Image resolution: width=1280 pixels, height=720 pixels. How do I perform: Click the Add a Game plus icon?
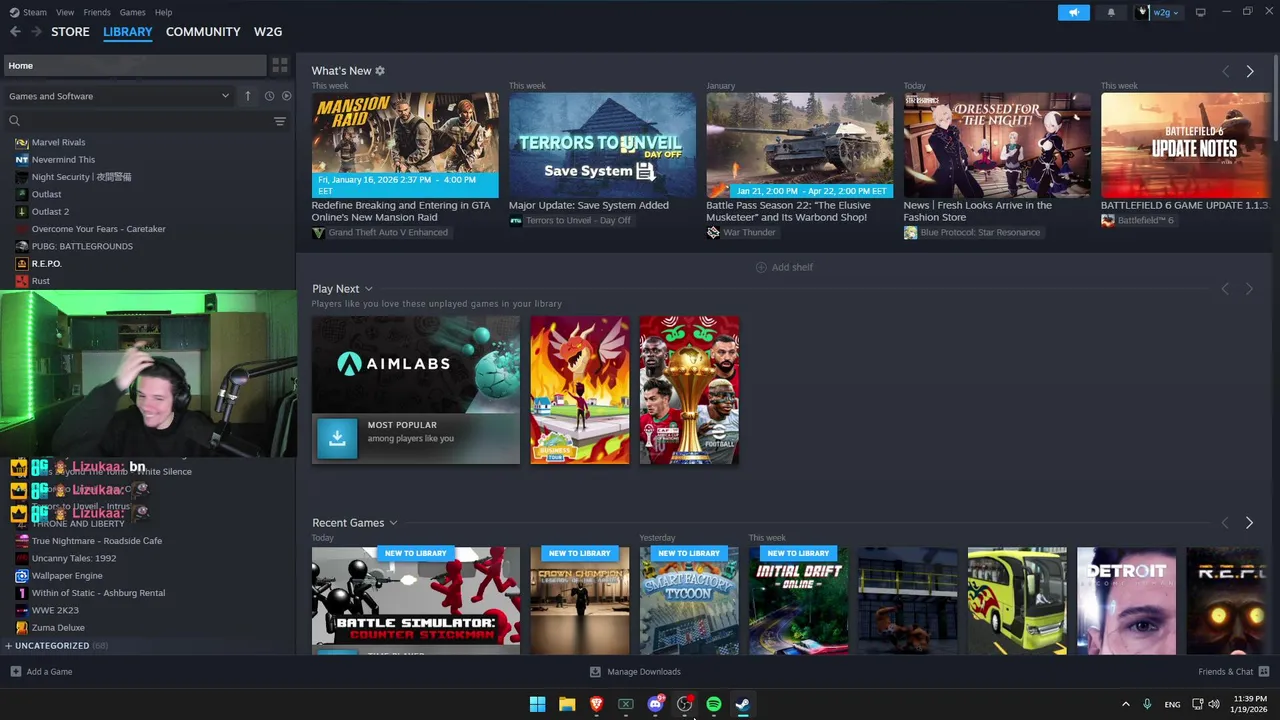pyautogui.click(x=15, y=672)
